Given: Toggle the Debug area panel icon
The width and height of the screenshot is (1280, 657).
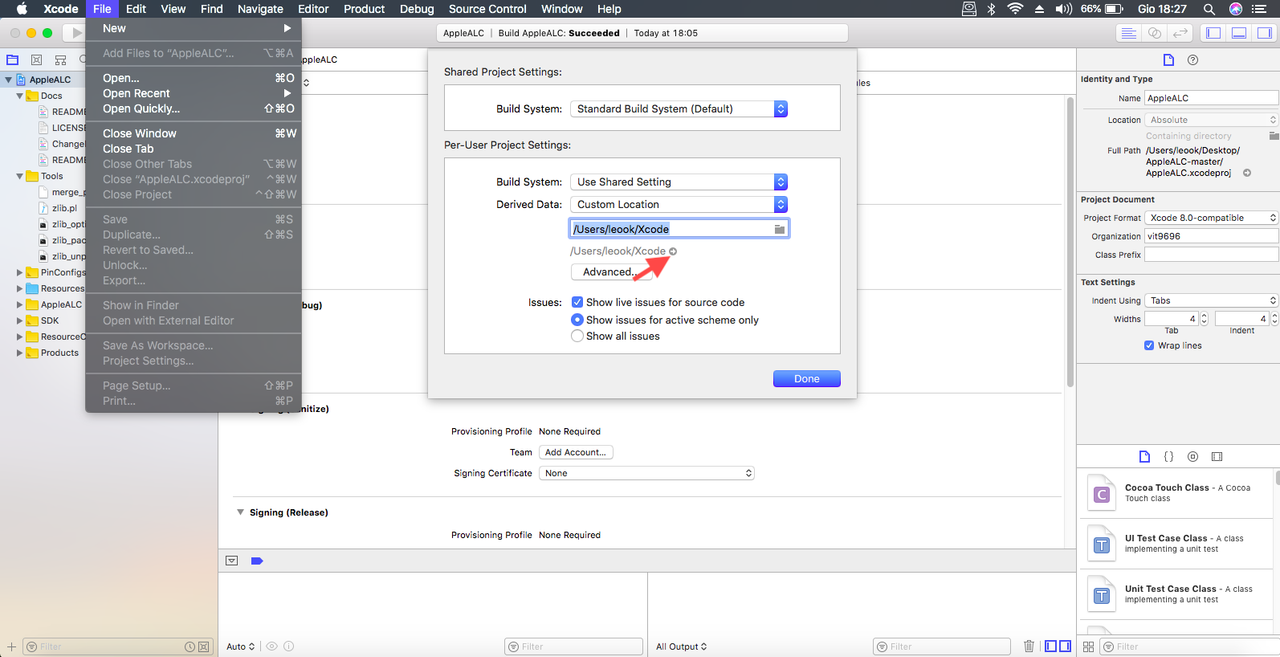Looking at the screenshot, I should 1239,33.
